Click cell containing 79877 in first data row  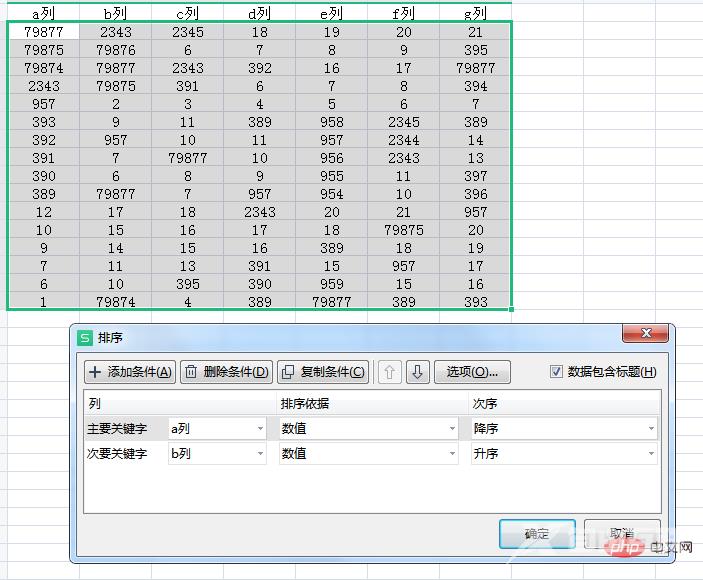click(x=43, y=32)
